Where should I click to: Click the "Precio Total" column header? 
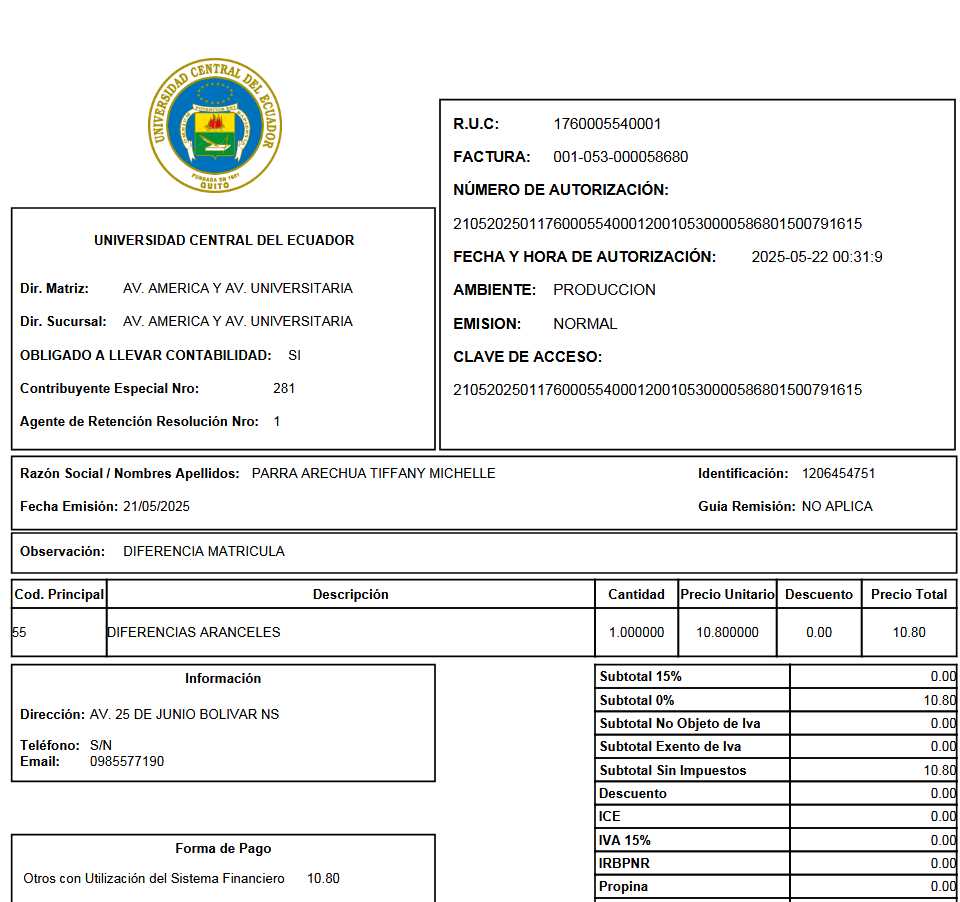[x=909, y=594]
